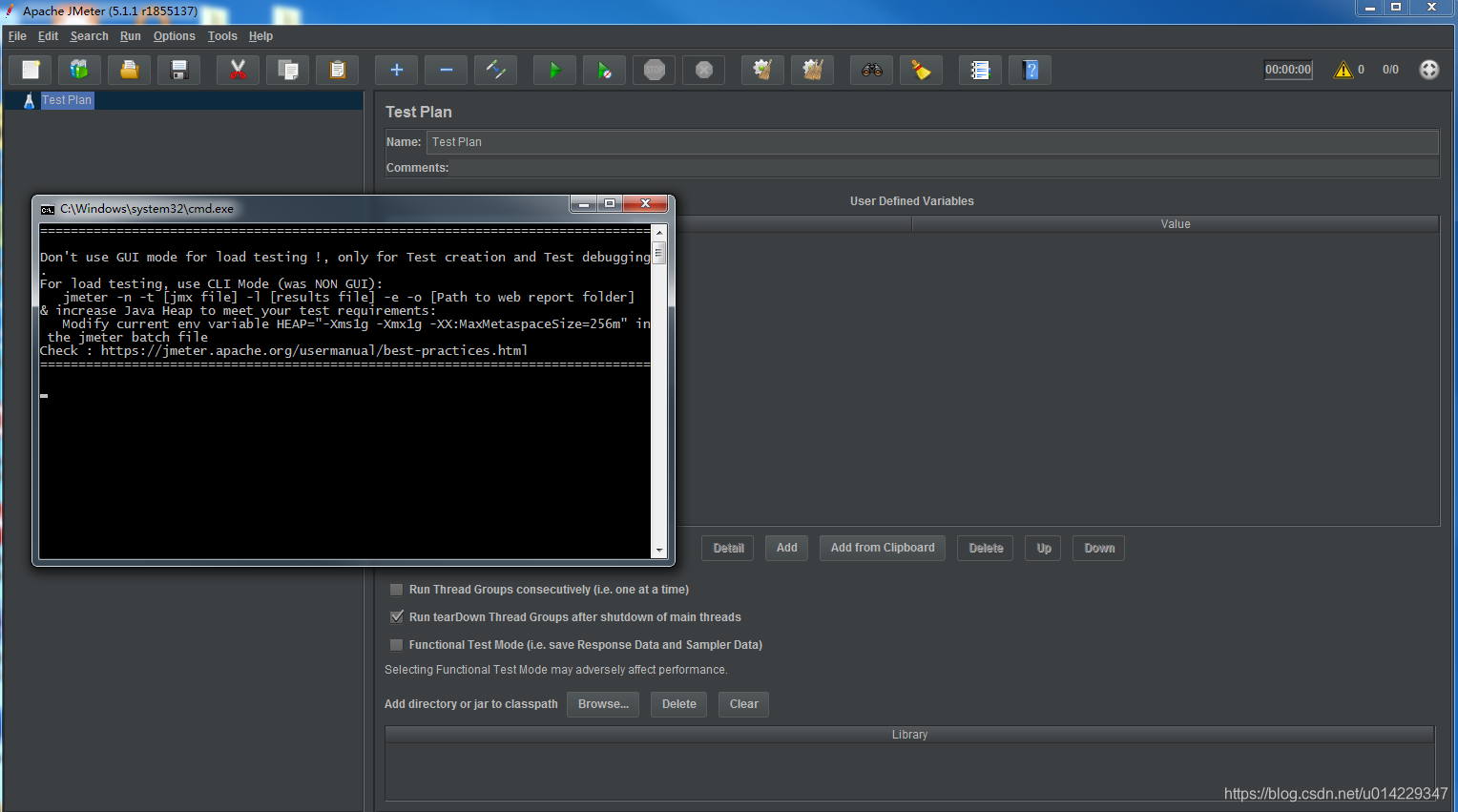1458x812 pixels.
Task: Click the warning triangle error log icon
Action: coord(1343,70)
